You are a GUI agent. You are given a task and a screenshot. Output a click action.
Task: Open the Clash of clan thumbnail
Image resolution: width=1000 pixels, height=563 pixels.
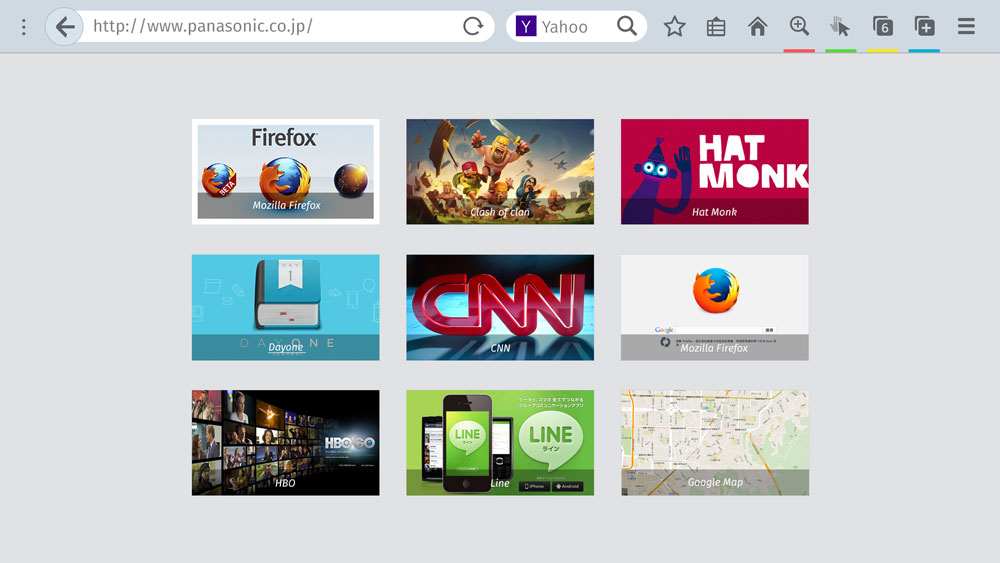(x=500, y=171)
